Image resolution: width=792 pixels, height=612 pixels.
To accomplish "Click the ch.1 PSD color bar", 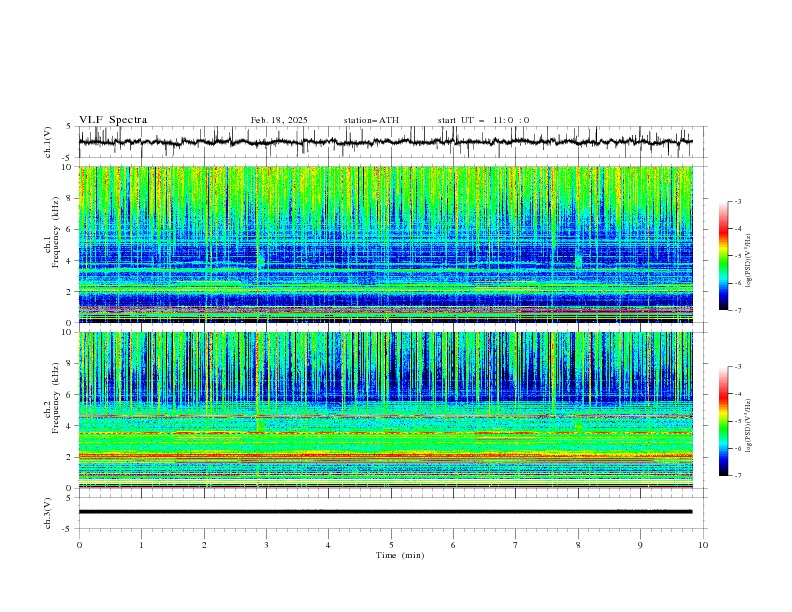I will pos(723,256).
